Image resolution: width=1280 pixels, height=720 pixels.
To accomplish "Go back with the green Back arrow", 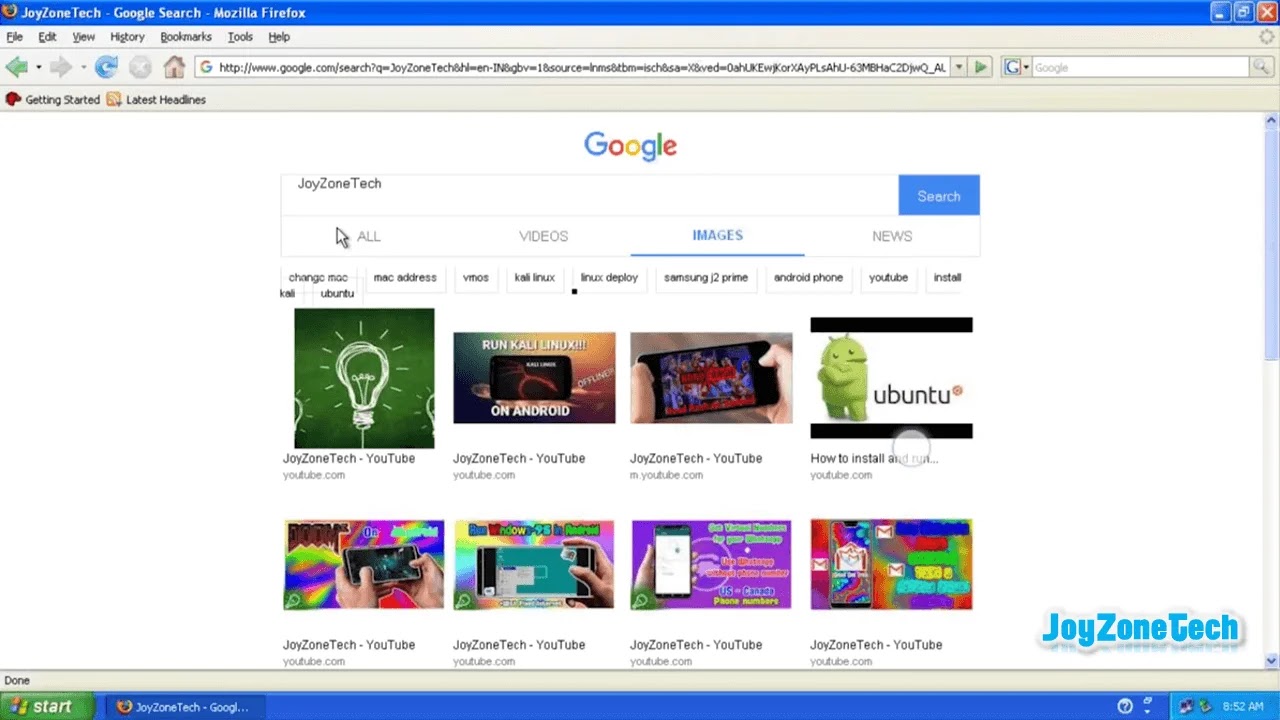I will coord(16,67).
